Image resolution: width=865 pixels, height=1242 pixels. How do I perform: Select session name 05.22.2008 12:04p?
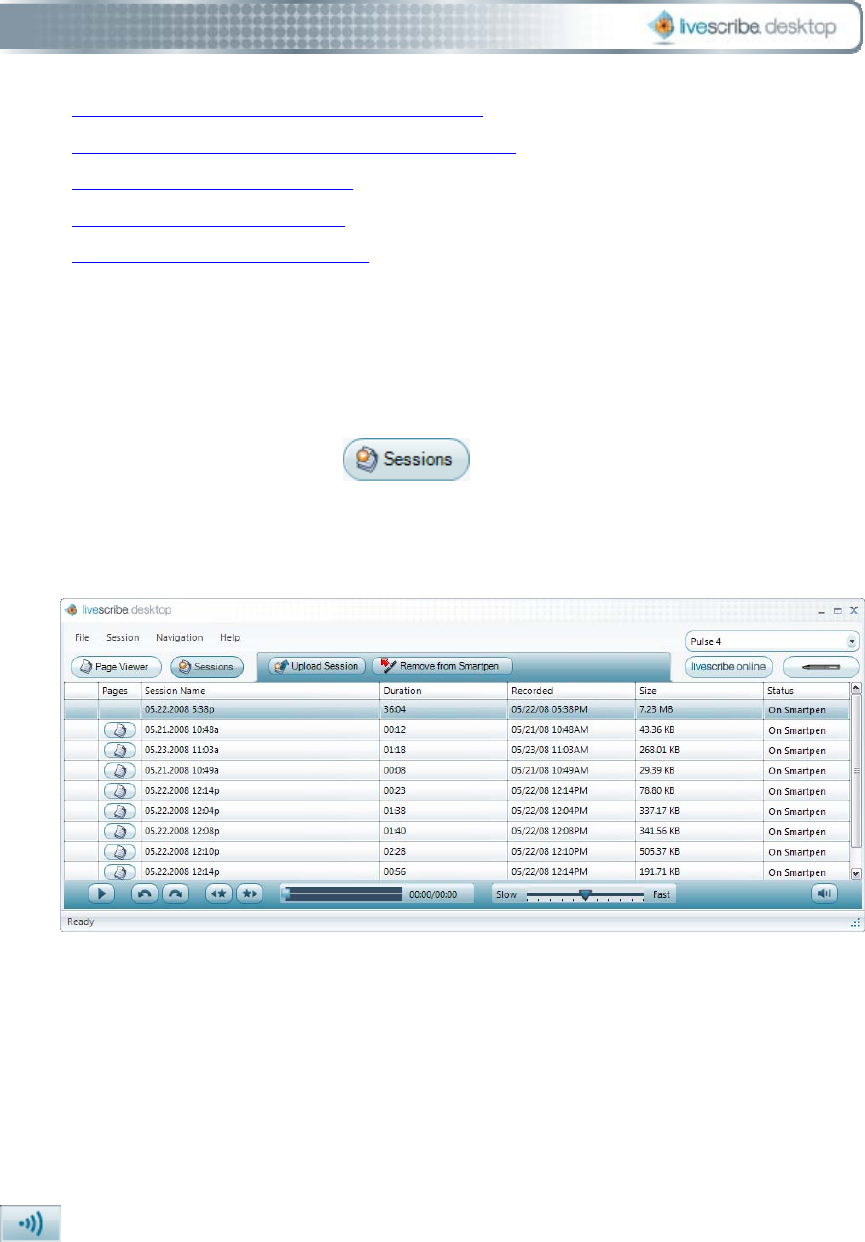point(181,811)
